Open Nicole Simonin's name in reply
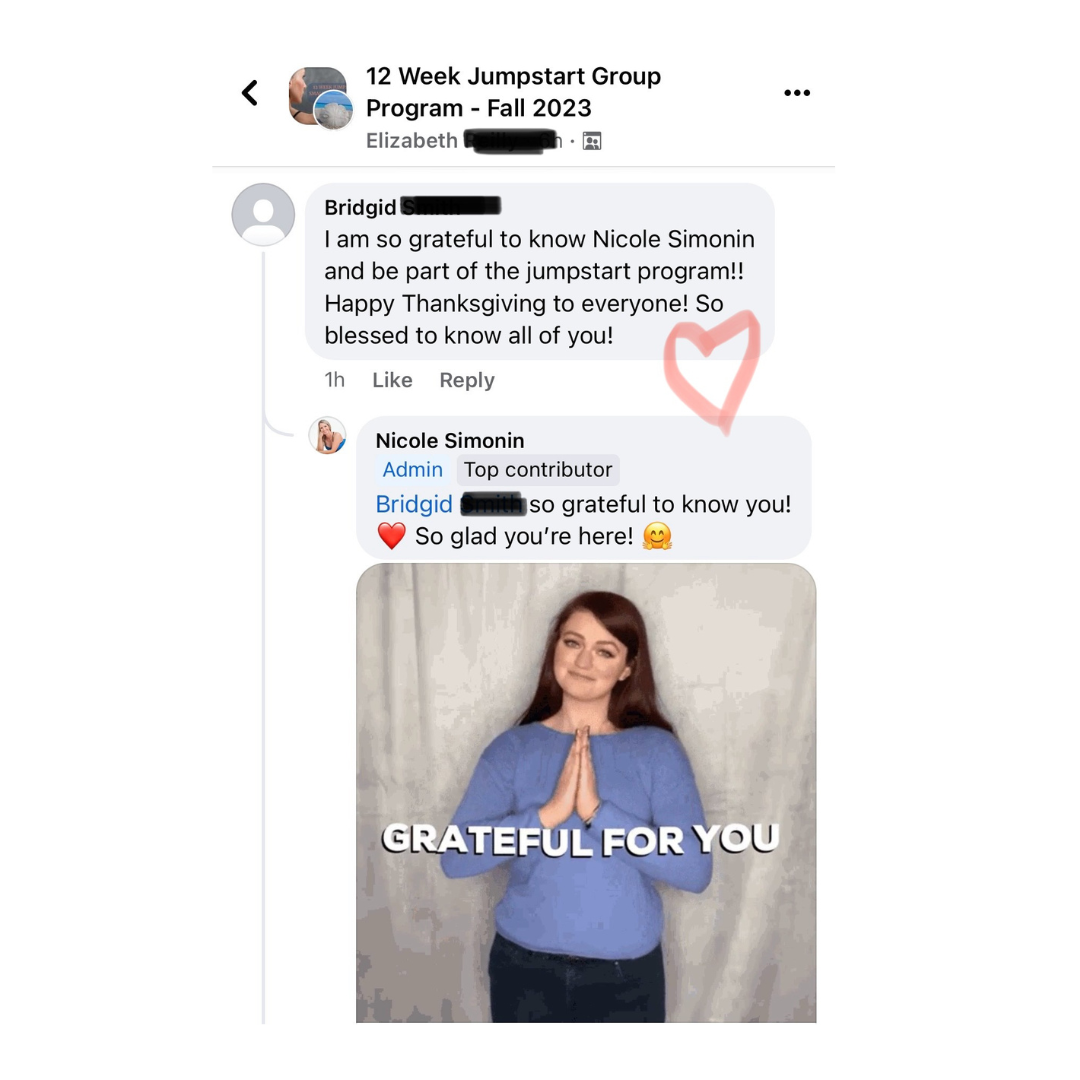Viewport: 1080px width, 1080px height. coord(450,440)
